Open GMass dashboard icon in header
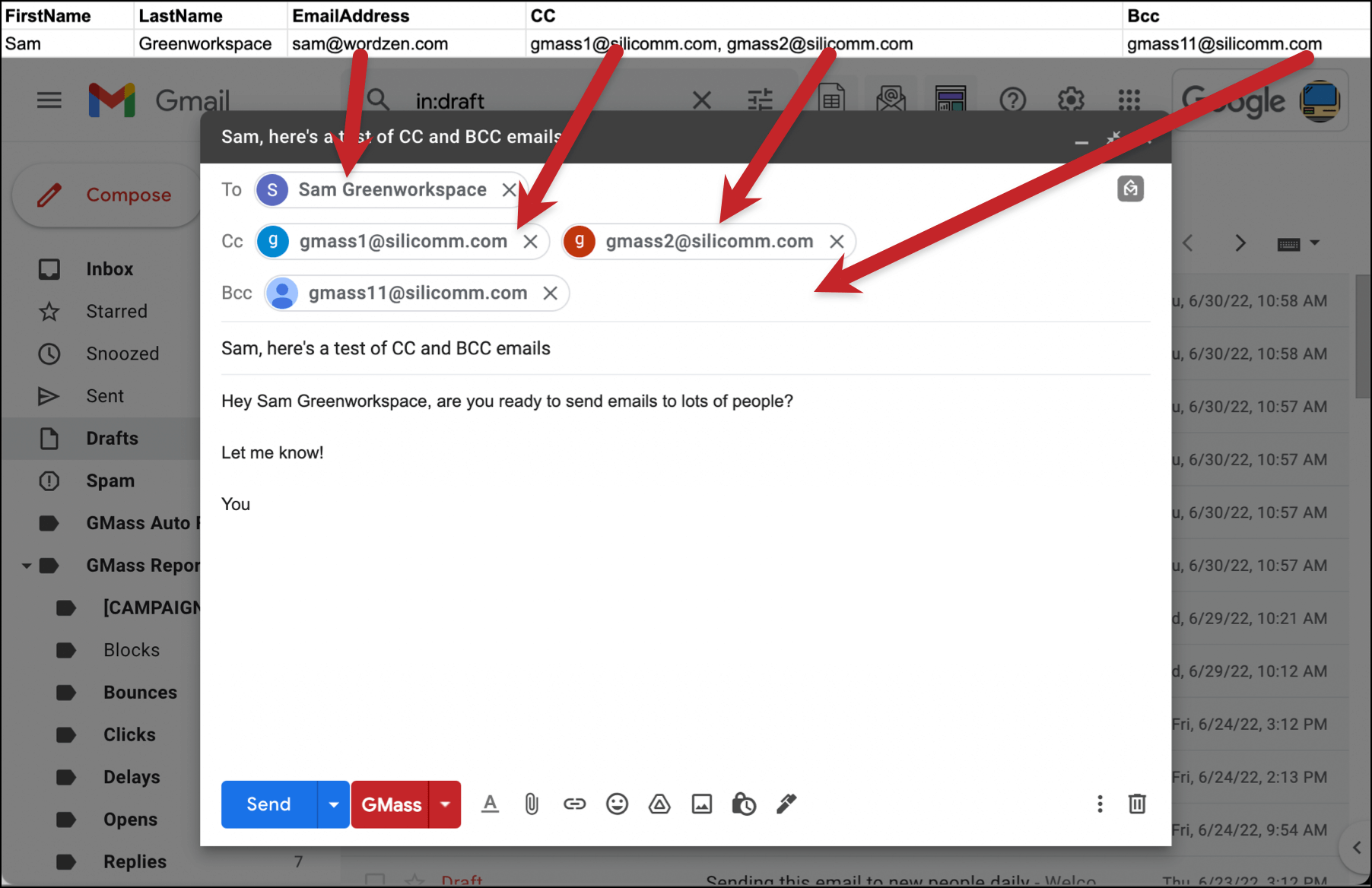 tap(951, 98)
